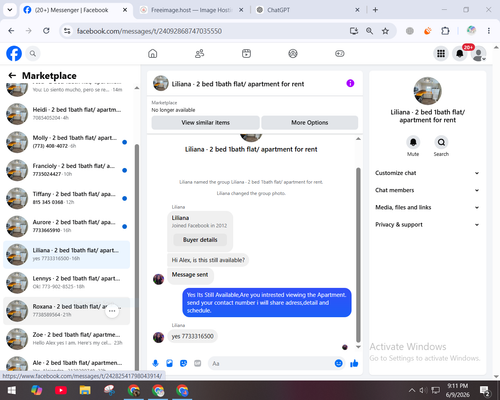Screen dimensions: 500x400
Task: Open Lennys' apartment conversation
Action: click(x=67, y=283)
